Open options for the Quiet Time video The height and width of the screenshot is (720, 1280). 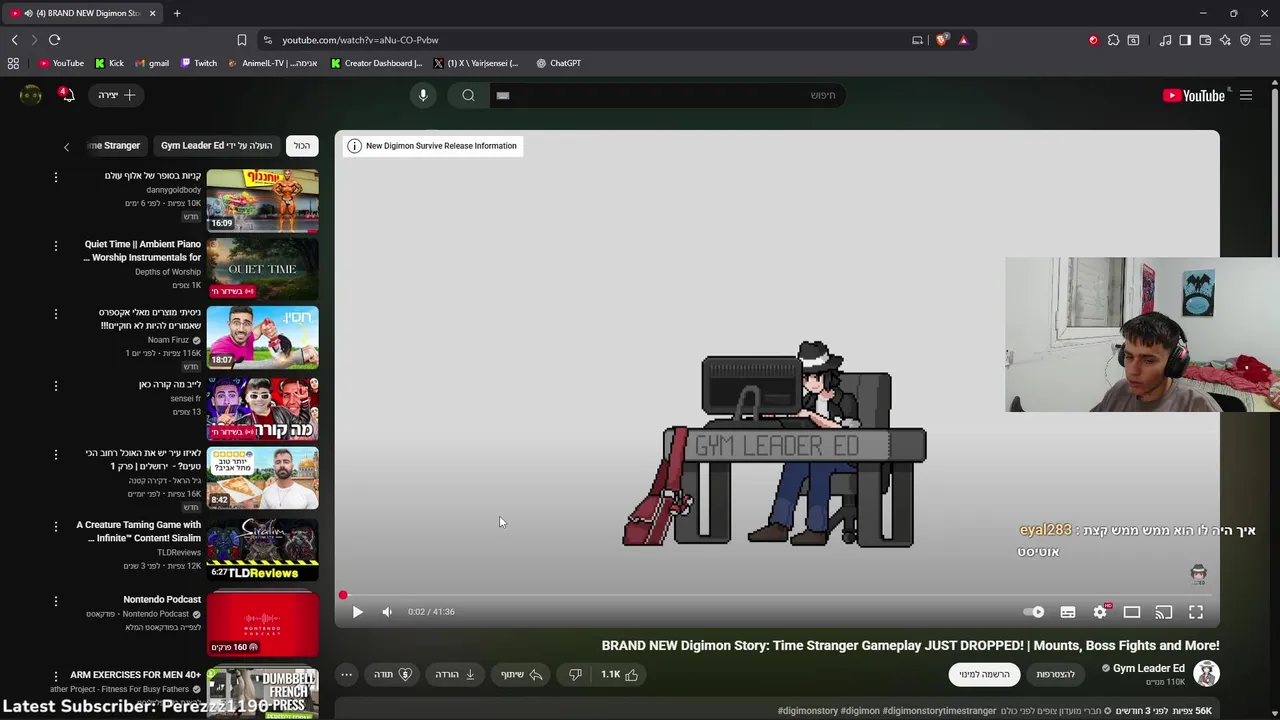pos(56,245)
